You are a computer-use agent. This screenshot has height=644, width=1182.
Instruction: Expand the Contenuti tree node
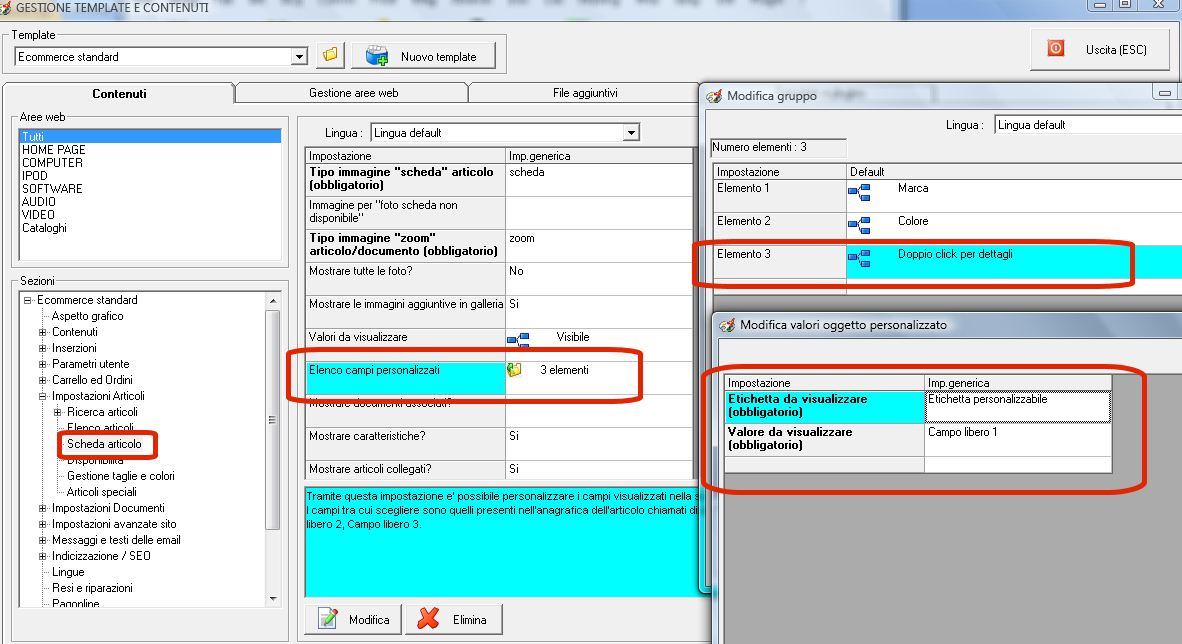pos(43,332)
